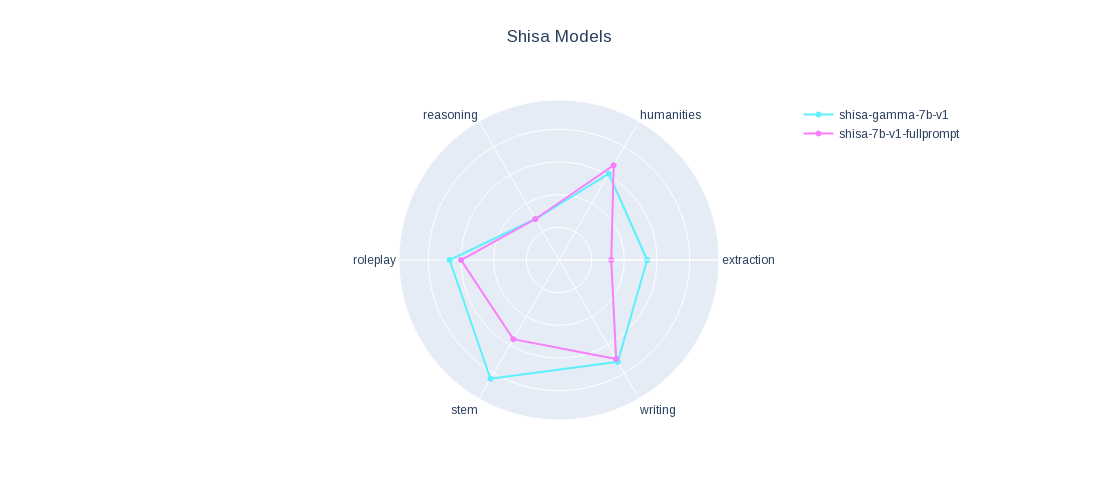Select the roleplay axis label
This screenshot has height=500, width=1118.
coord(374,260)
